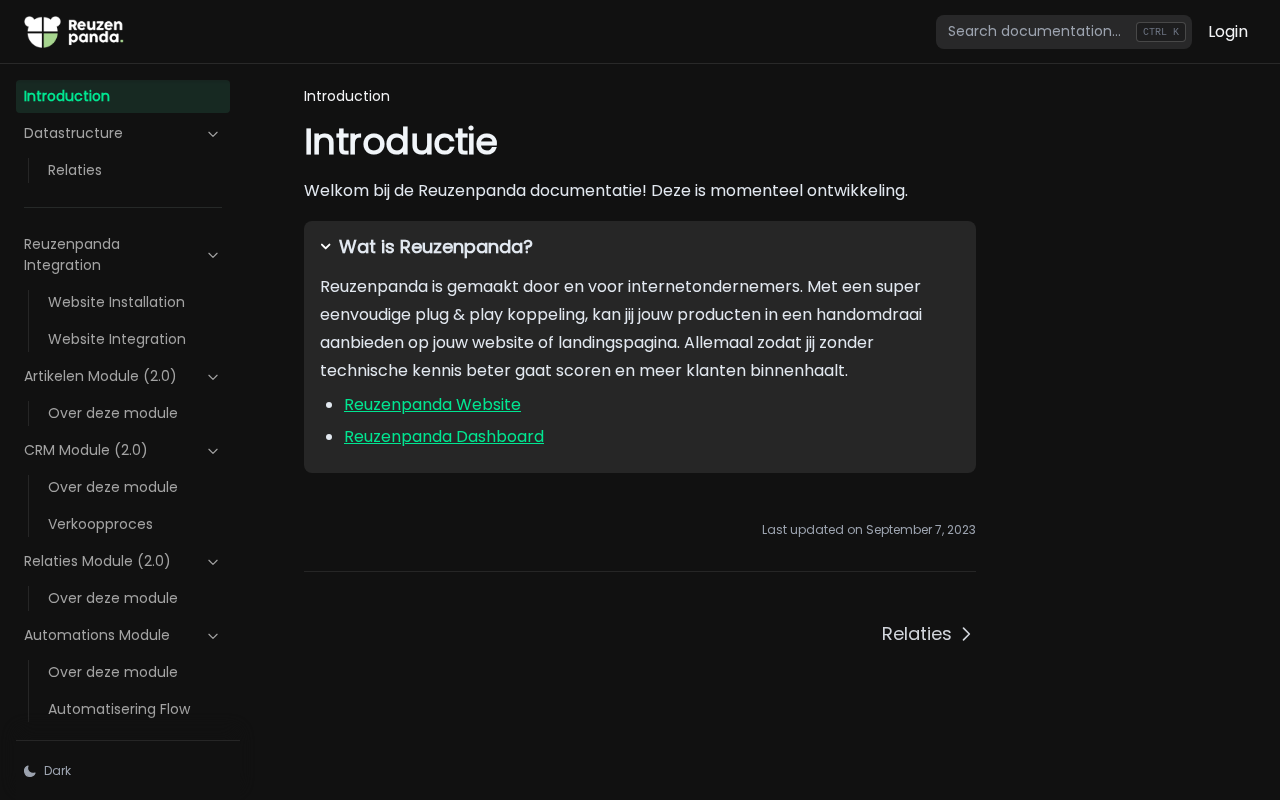Collapse the Artikelen Module chevron
Screen dimensions: 1280x800
(x=213, y=377)
